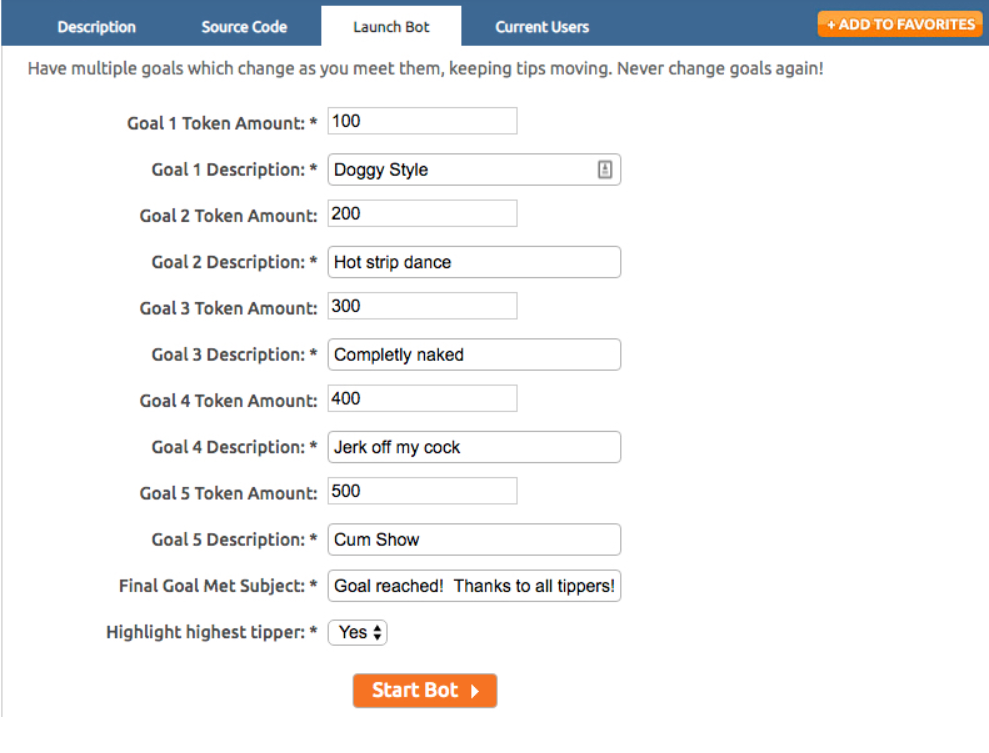The width and height of the screenshot is (989, 753).
Task: Click the Add to Favorites button
Action: [x=900, y=24]
